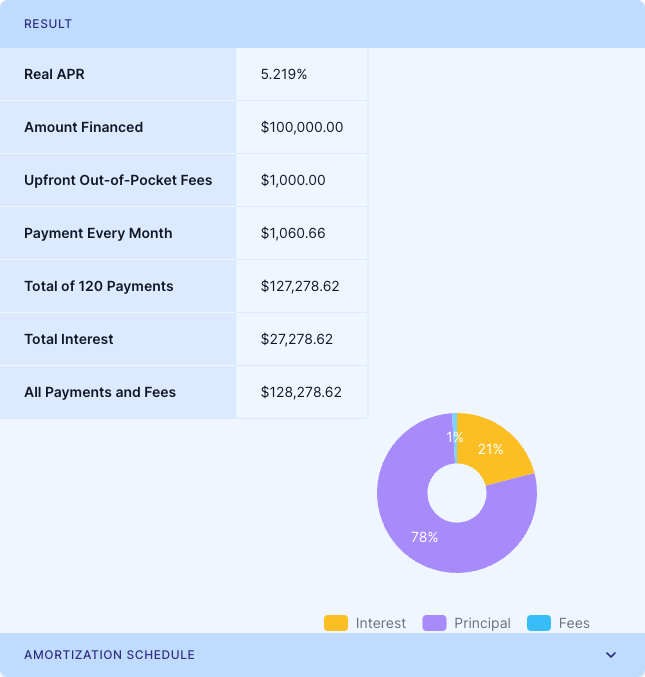The image size is (645, 677).
Task: Open the Amortization Schedule section header
Action: [x=110, y=655]
